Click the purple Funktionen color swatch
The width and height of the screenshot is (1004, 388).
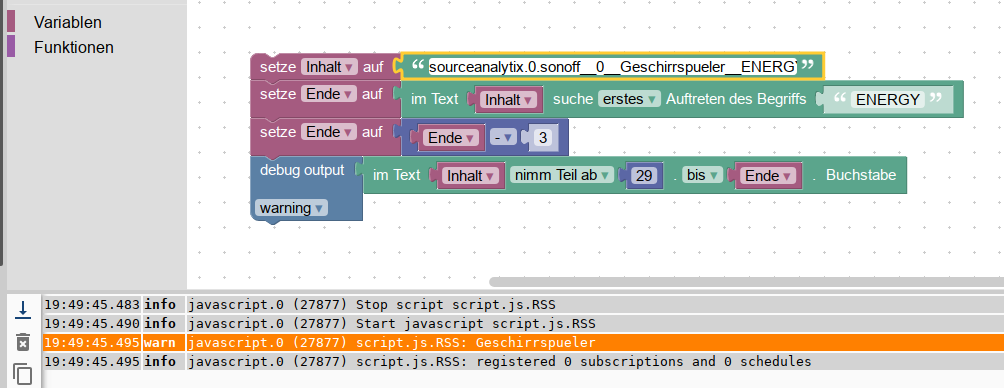[11, 46]
